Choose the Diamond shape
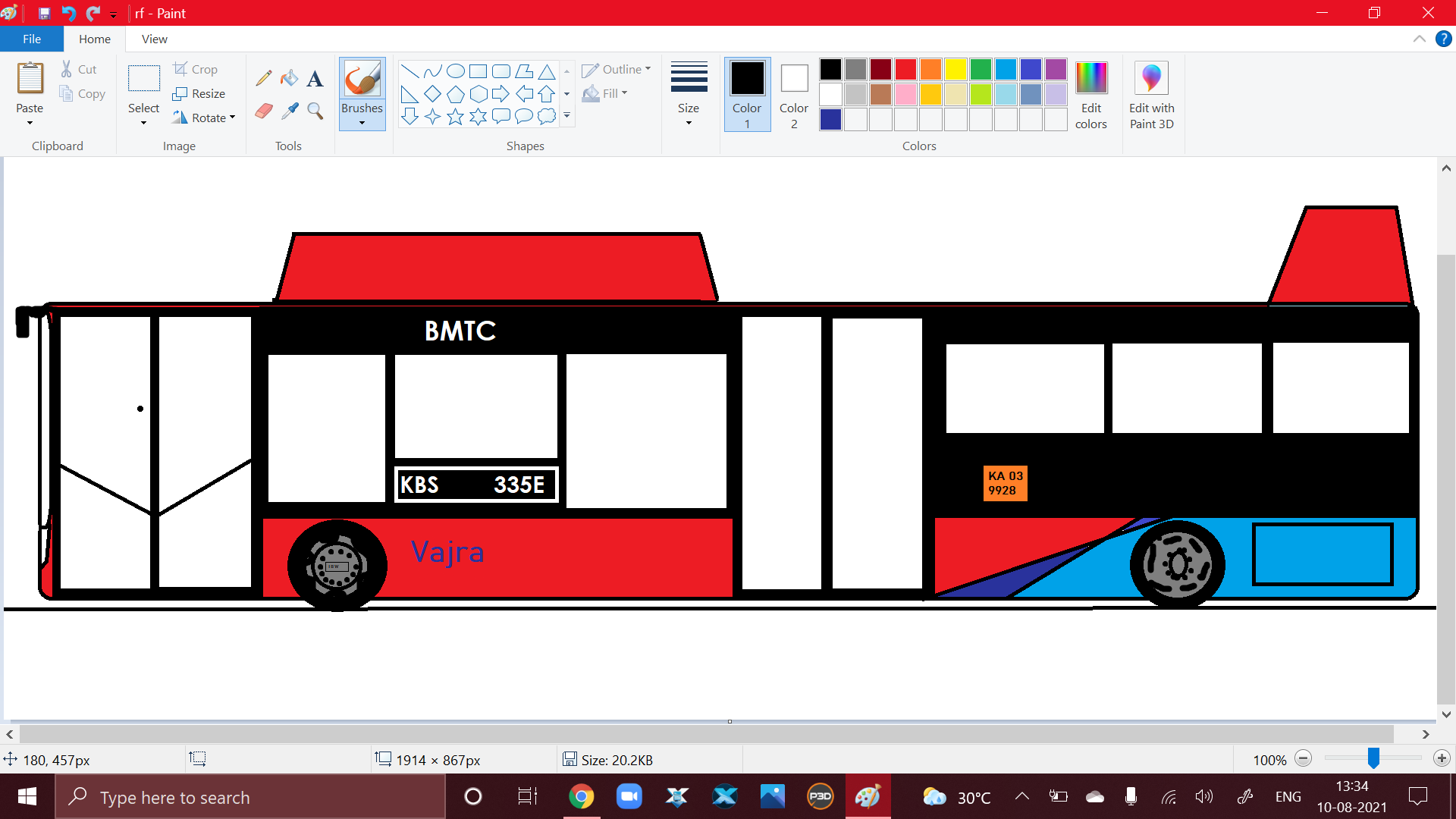This screenshot has height=819, width=1456. [432, 94]
